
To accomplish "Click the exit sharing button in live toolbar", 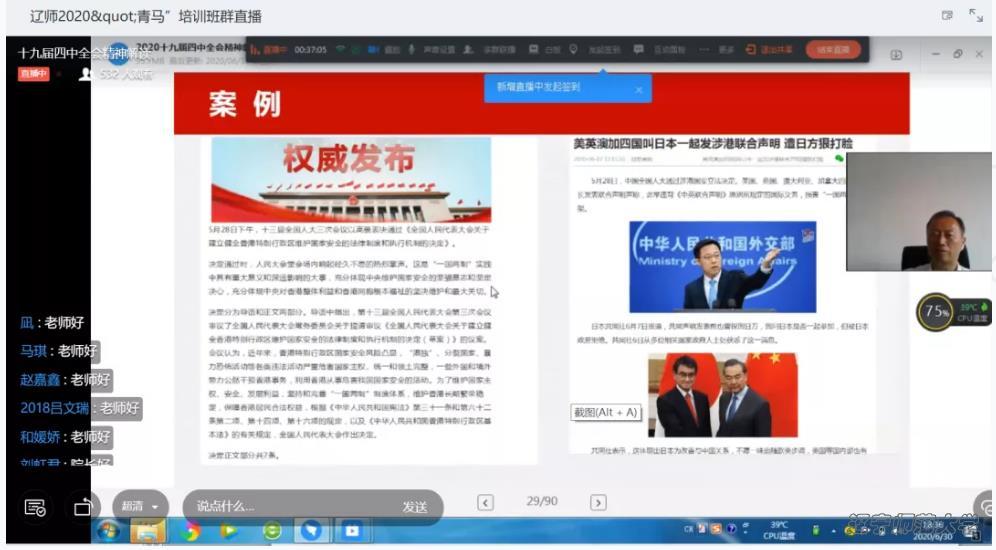I will point(769,50).
